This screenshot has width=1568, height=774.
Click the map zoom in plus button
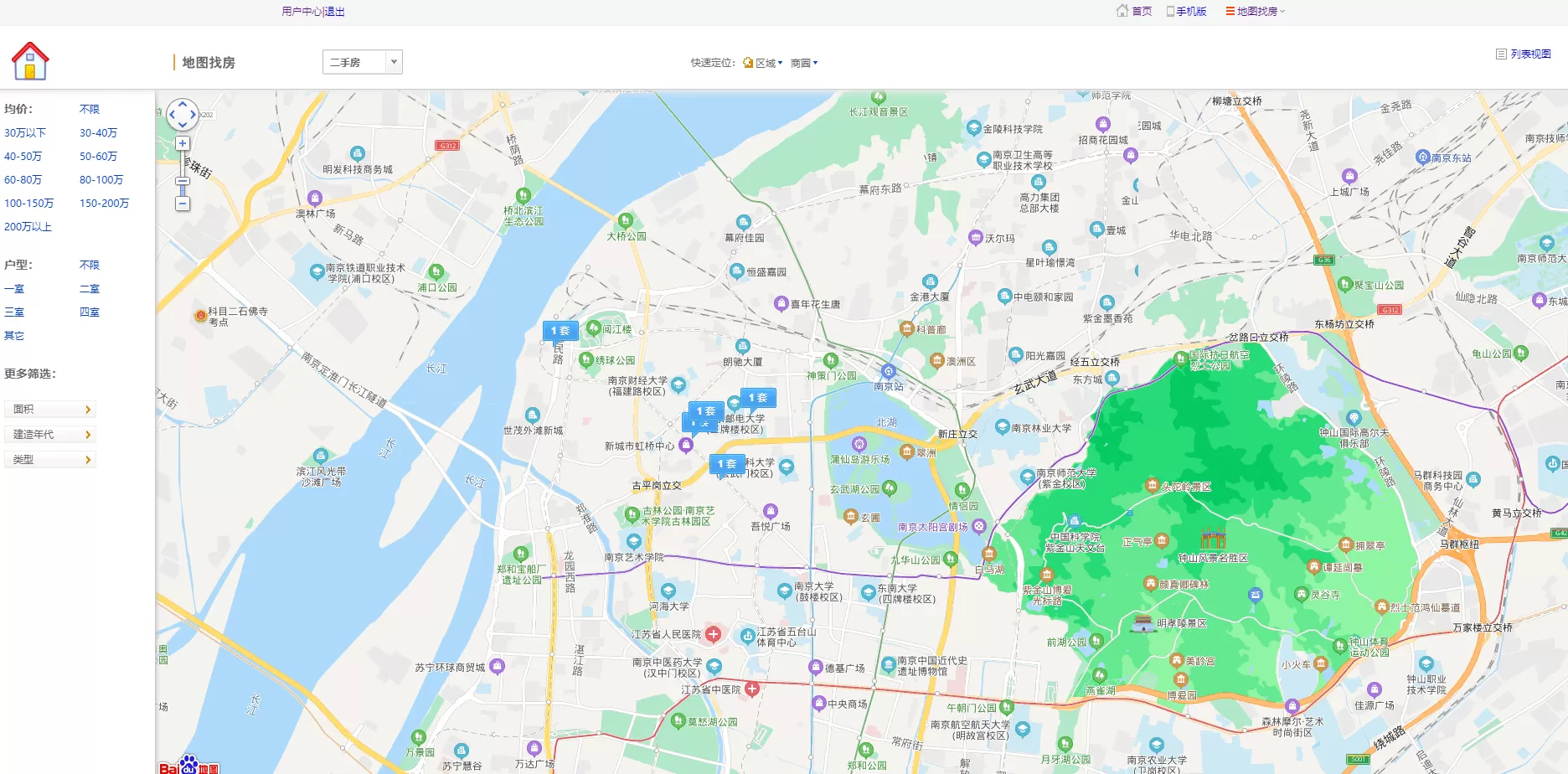183,144
